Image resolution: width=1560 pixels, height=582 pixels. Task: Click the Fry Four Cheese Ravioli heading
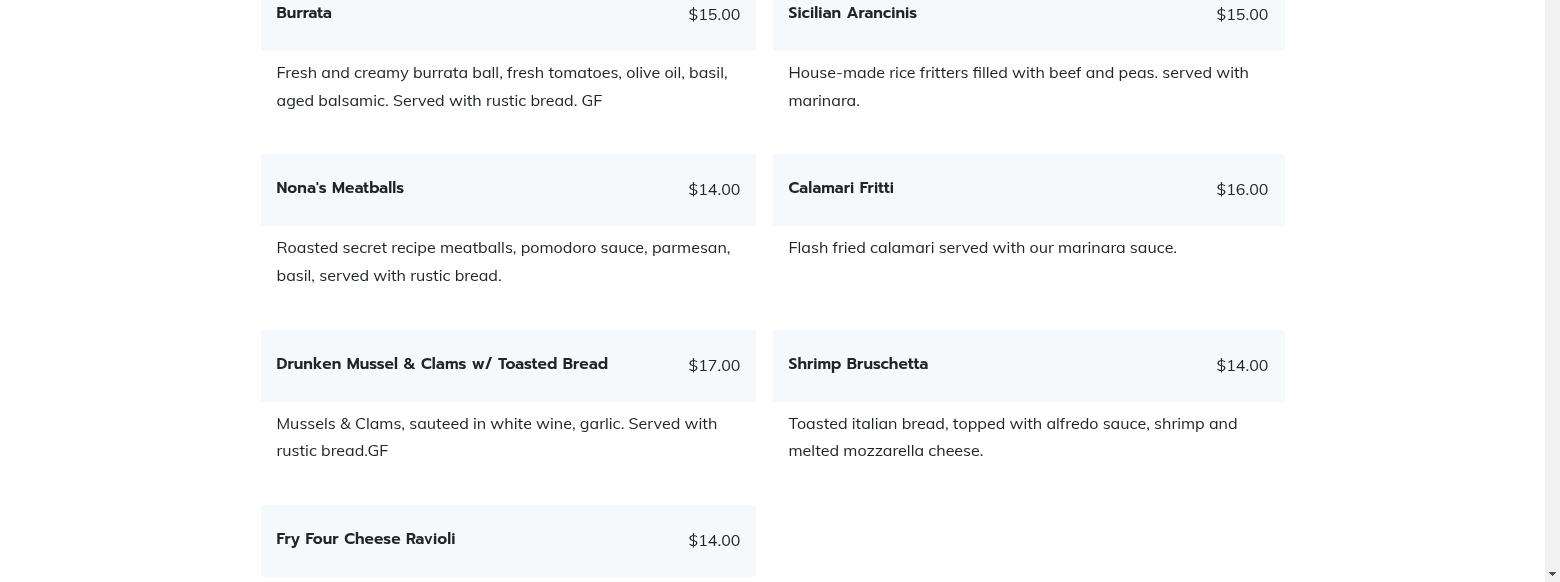click(x=366, y=539)
